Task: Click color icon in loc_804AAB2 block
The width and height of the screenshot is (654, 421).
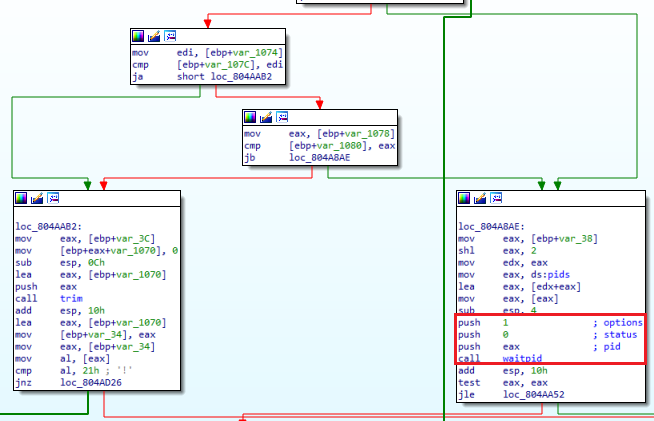Action: pyautogui.click(x=21, y=198)
